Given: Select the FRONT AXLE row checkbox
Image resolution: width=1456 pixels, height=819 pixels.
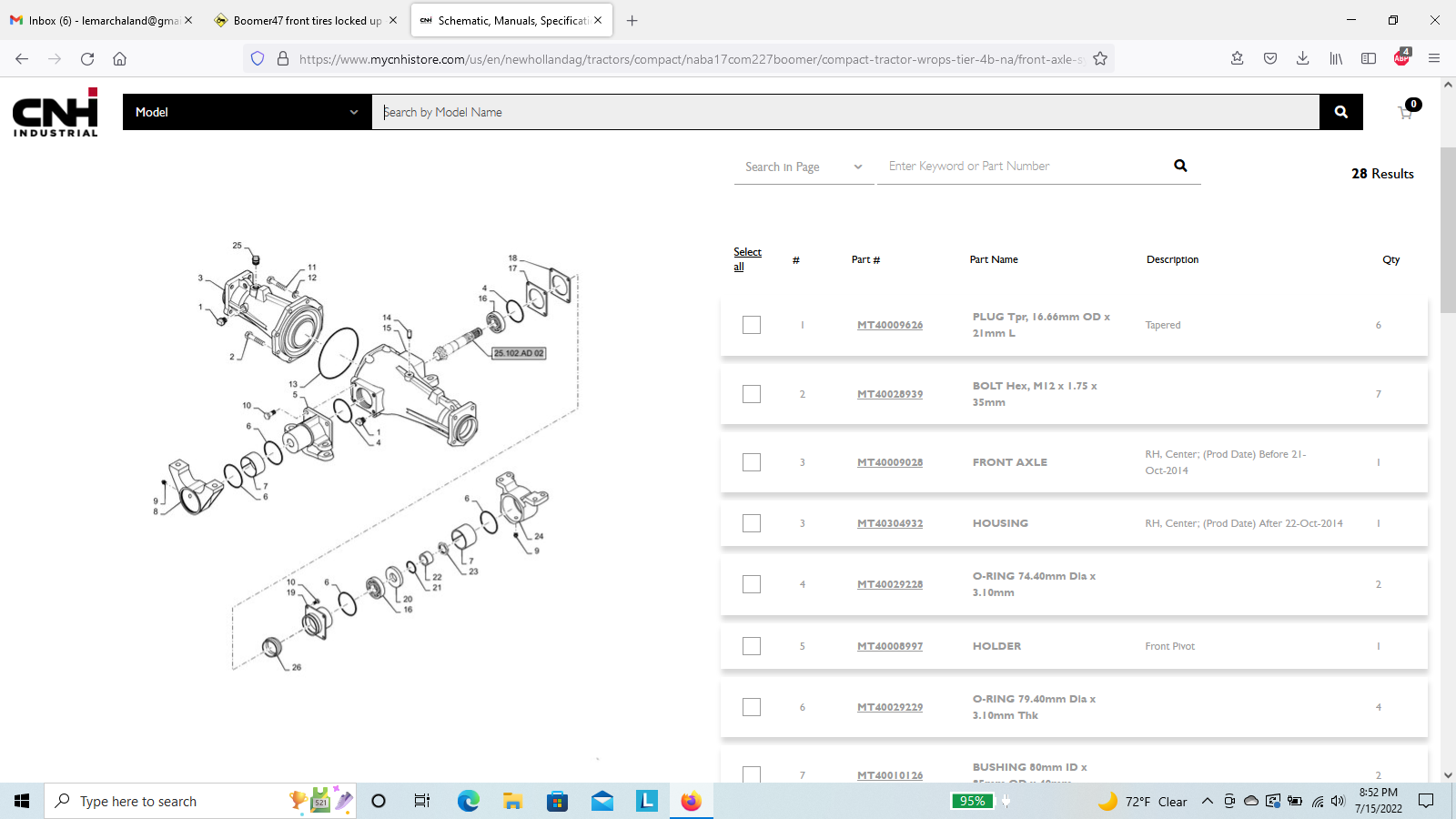Looking at the screenshot, I should (752, 462).
